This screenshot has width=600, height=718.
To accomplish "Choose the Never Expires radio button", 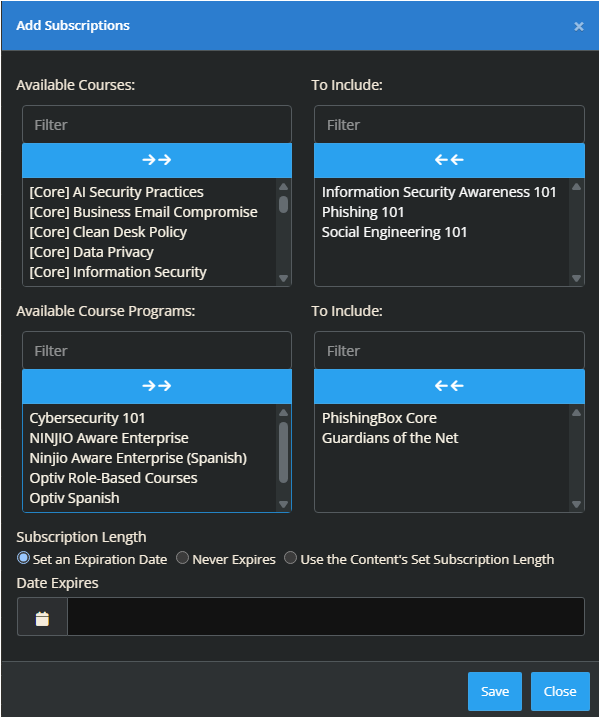I will [182, 559].
